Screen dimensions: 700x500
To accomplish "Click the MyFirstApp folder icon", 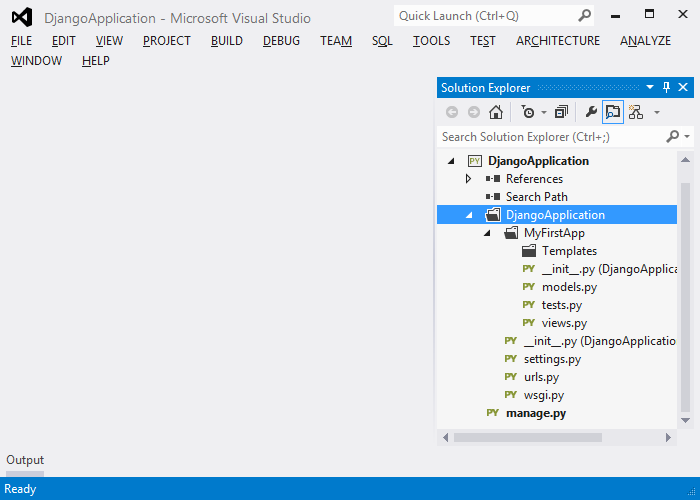I will pos(511,233).
